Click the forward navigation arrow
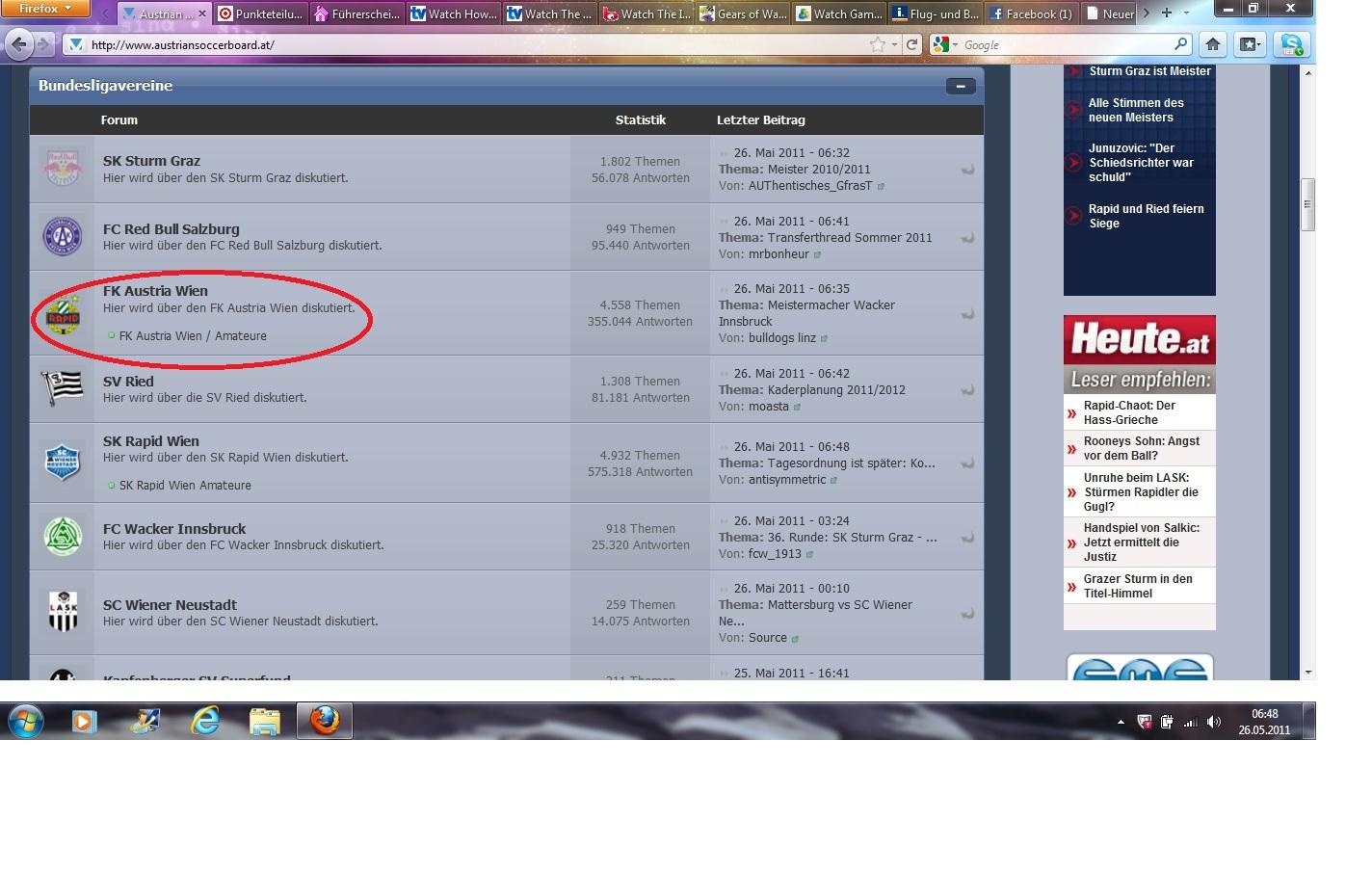Image resolution: width=1372 pixels, height=873 pixels. (x=45, y=44)
